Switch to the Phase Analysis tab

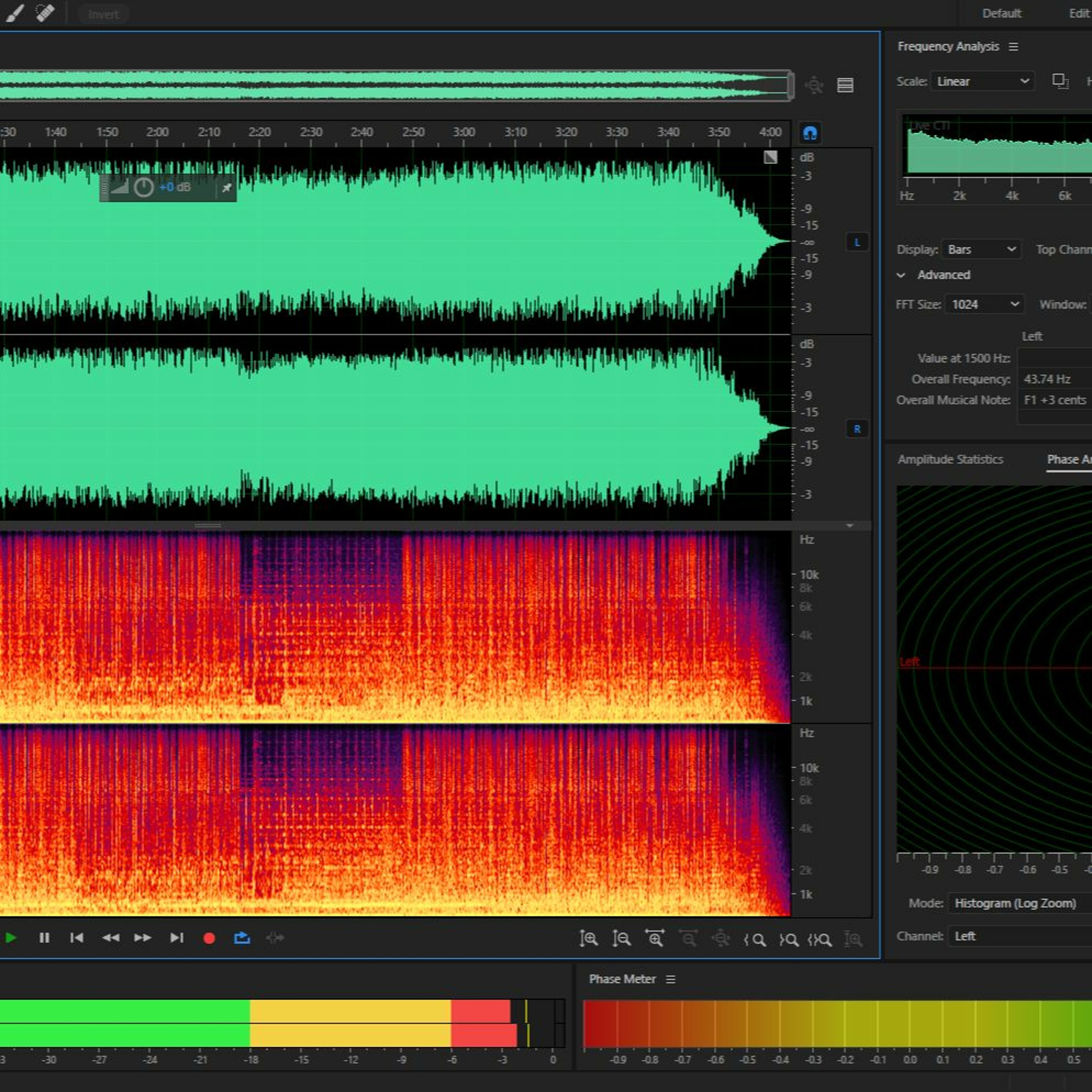tap(1069, 459)
